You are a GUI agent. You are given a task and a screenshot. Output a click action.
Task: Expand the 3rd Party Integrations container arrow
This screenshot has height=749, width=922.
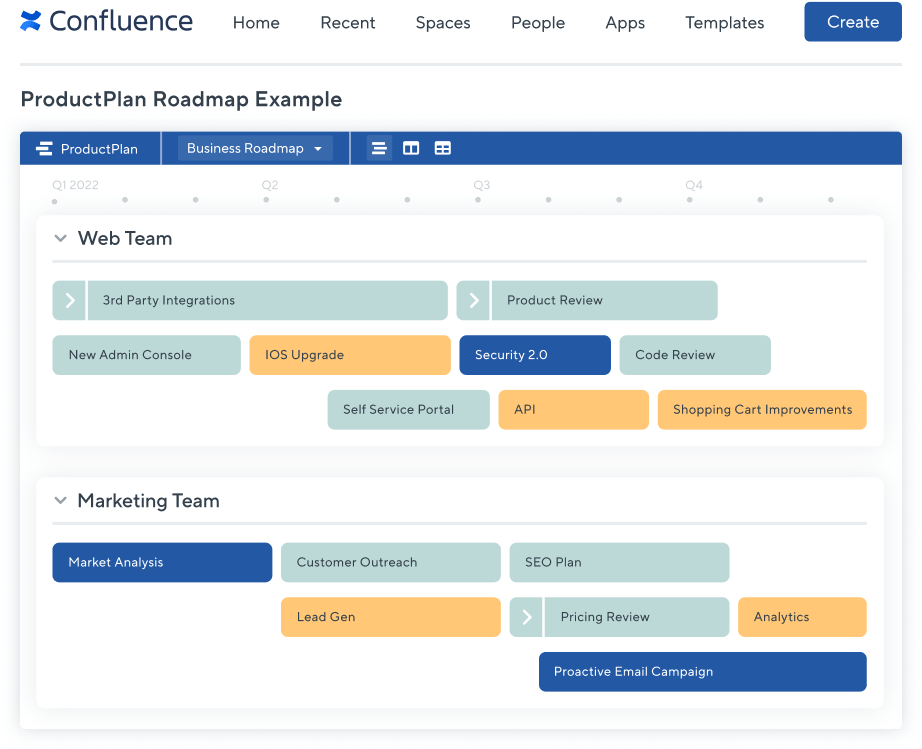(69, 300)
